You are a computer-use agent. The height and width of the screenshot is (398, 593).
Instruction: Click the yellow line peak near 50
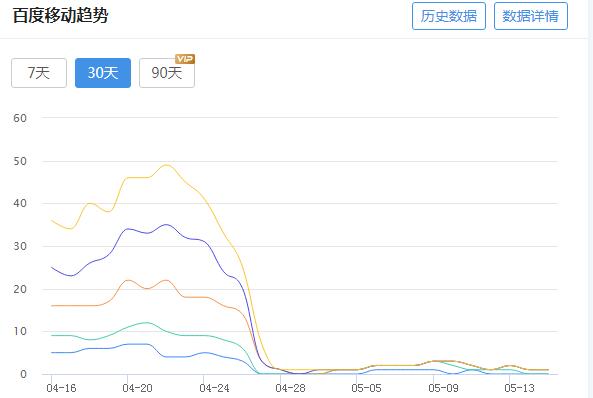(166, 165)
